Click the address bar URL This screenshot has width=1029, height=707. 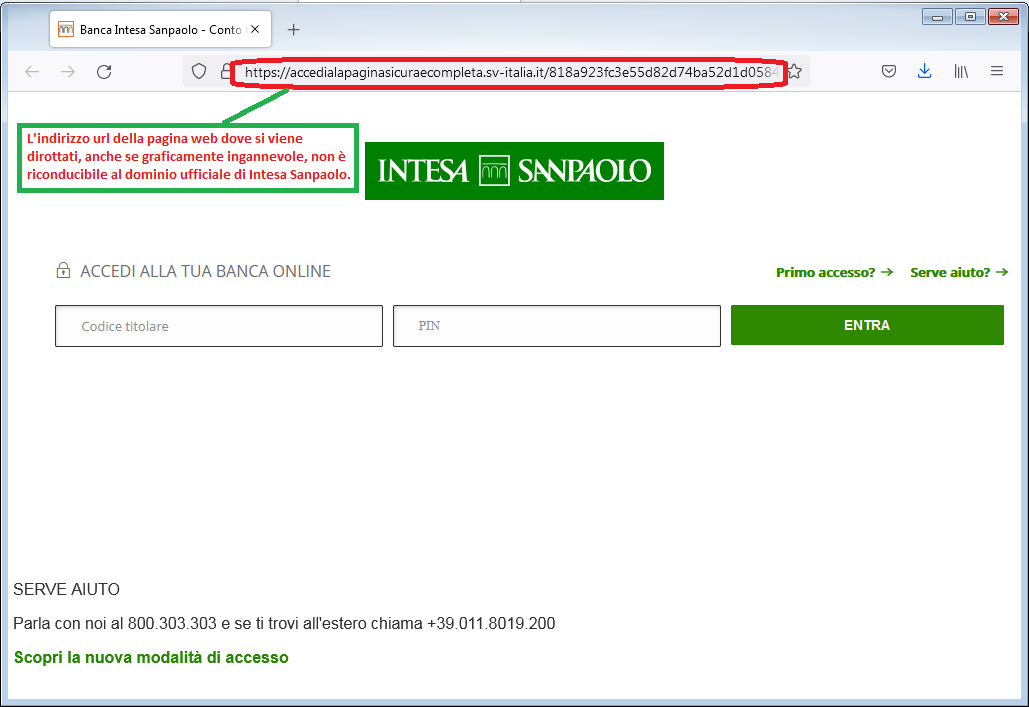tap(511, 72)
